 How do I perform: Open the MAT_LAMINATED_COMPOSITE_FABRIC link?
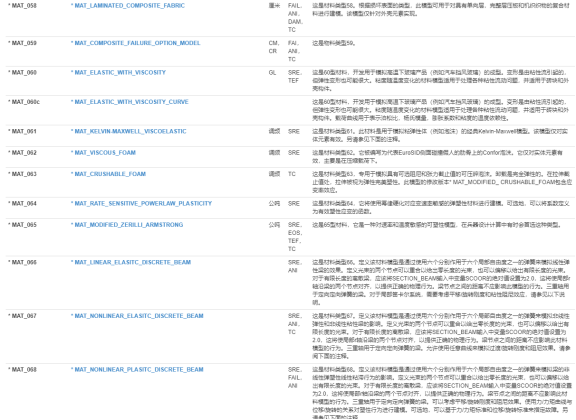pyautogui.click(x=128, y=6)
